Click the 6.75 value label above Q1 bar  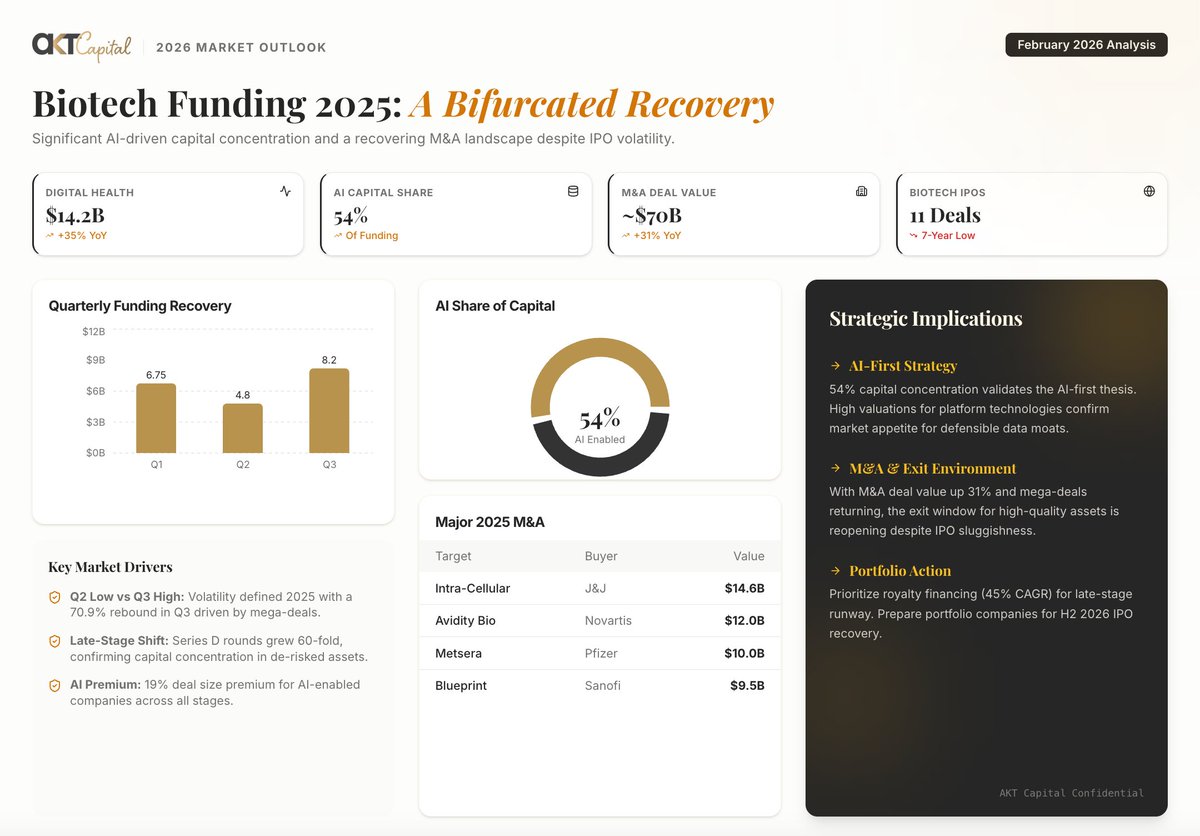[x=156, y=375]
